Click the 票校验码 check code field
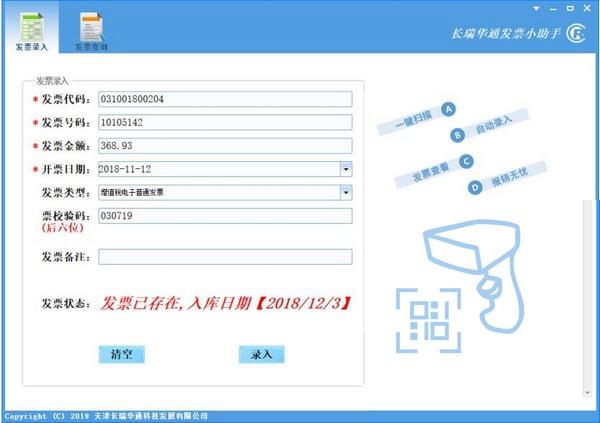The width and height of the screenshot is (600, 423). [x=225, y=216]
